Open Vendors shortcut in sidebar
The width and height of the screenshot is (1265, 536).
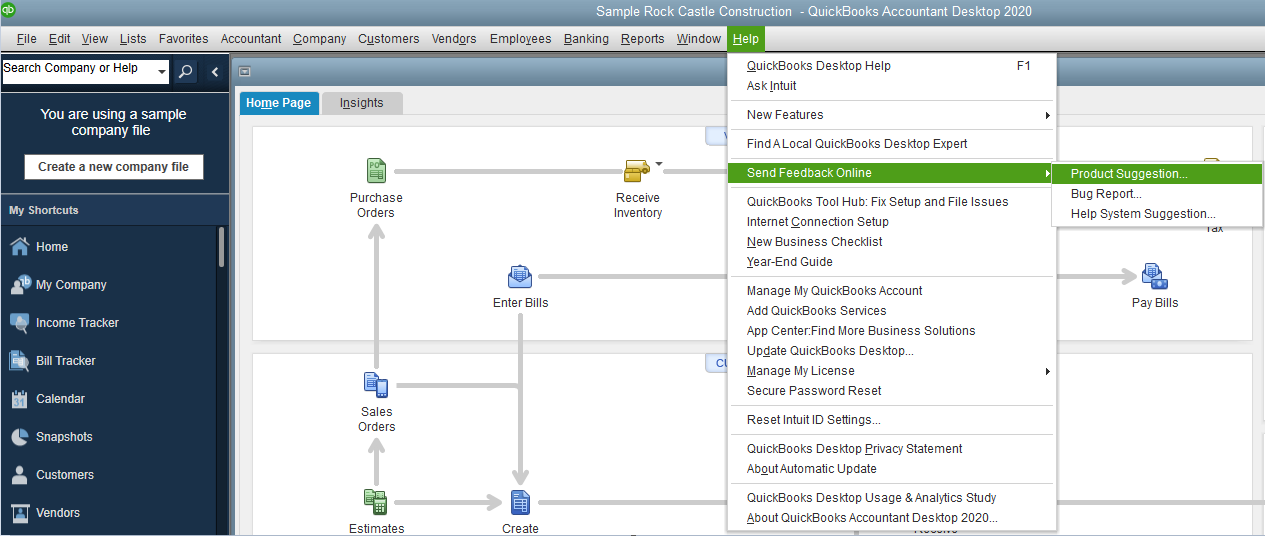[x=58, y=513]
